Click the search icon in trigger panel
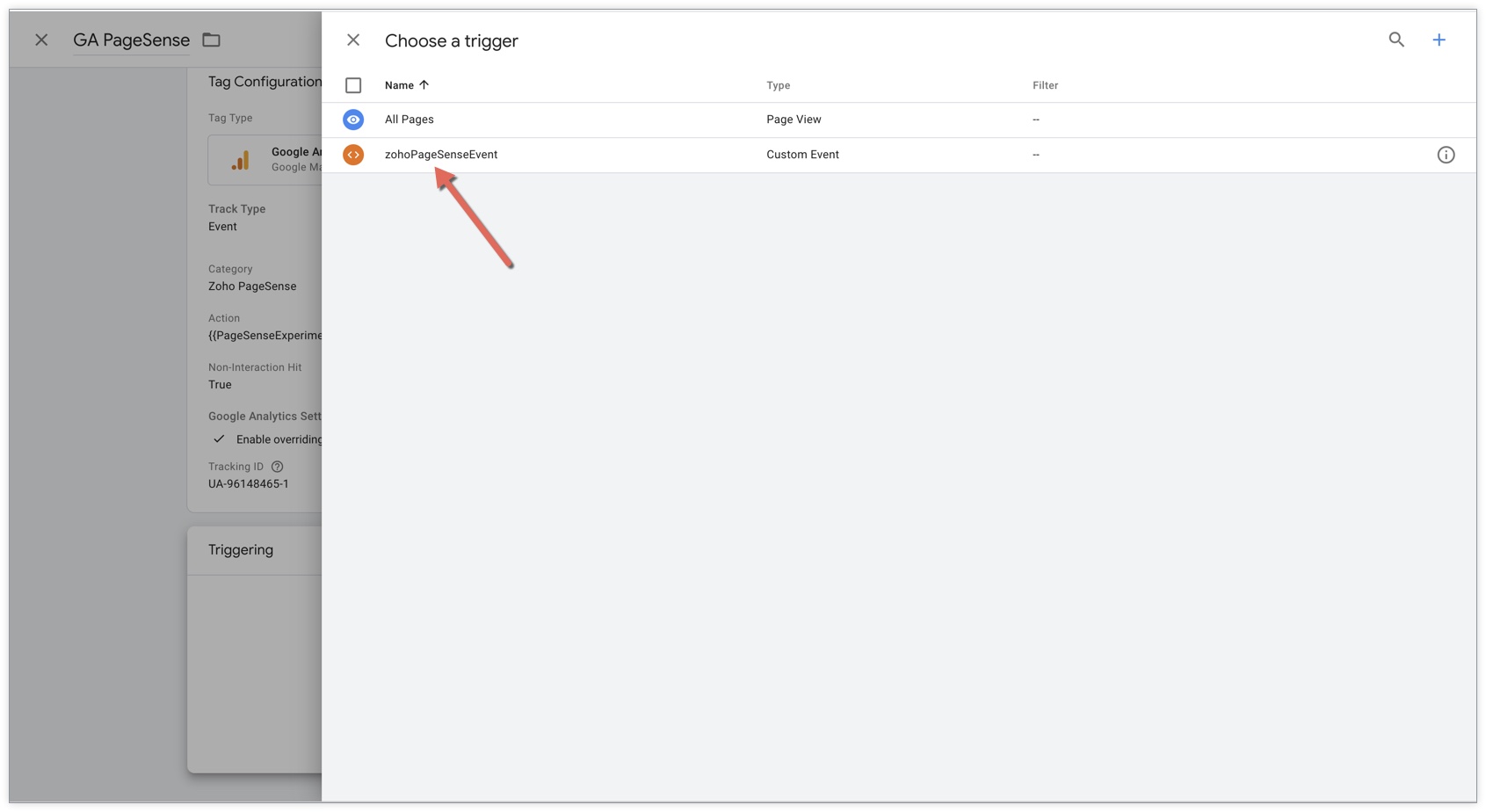The image size is (1486, 812). tap(1396, 40)
